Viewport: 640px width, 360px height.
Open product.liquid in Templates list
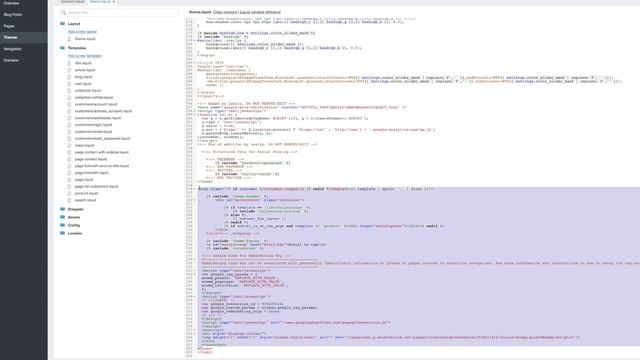(x=86, y=193)
